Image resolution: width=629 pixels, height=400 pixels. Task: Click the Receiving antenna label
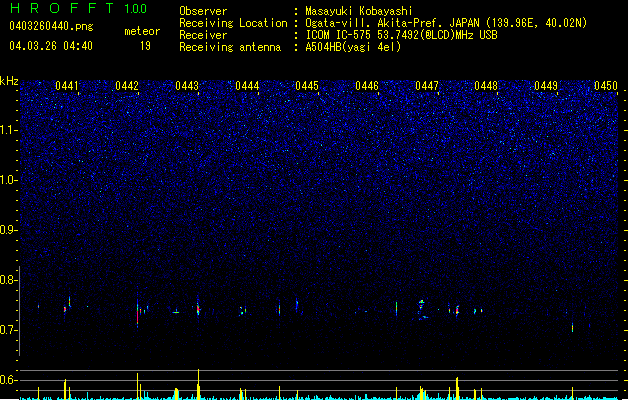coord(230,47)
